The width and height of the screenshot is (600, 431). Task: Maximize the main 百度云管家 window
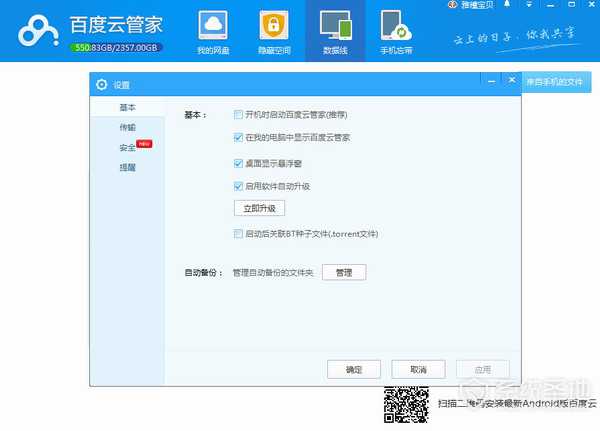click(x=572, y=4)
